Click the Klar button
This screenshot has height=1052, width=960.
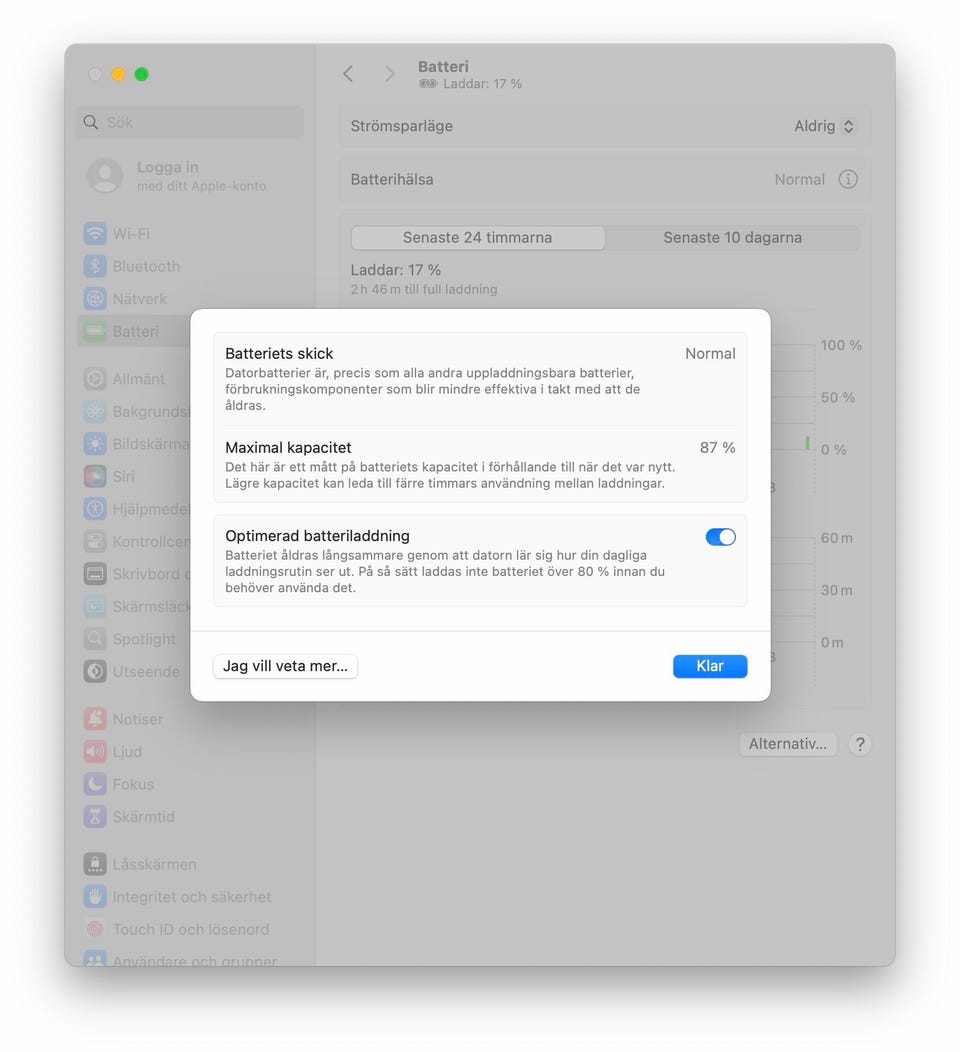coord(710,666)
